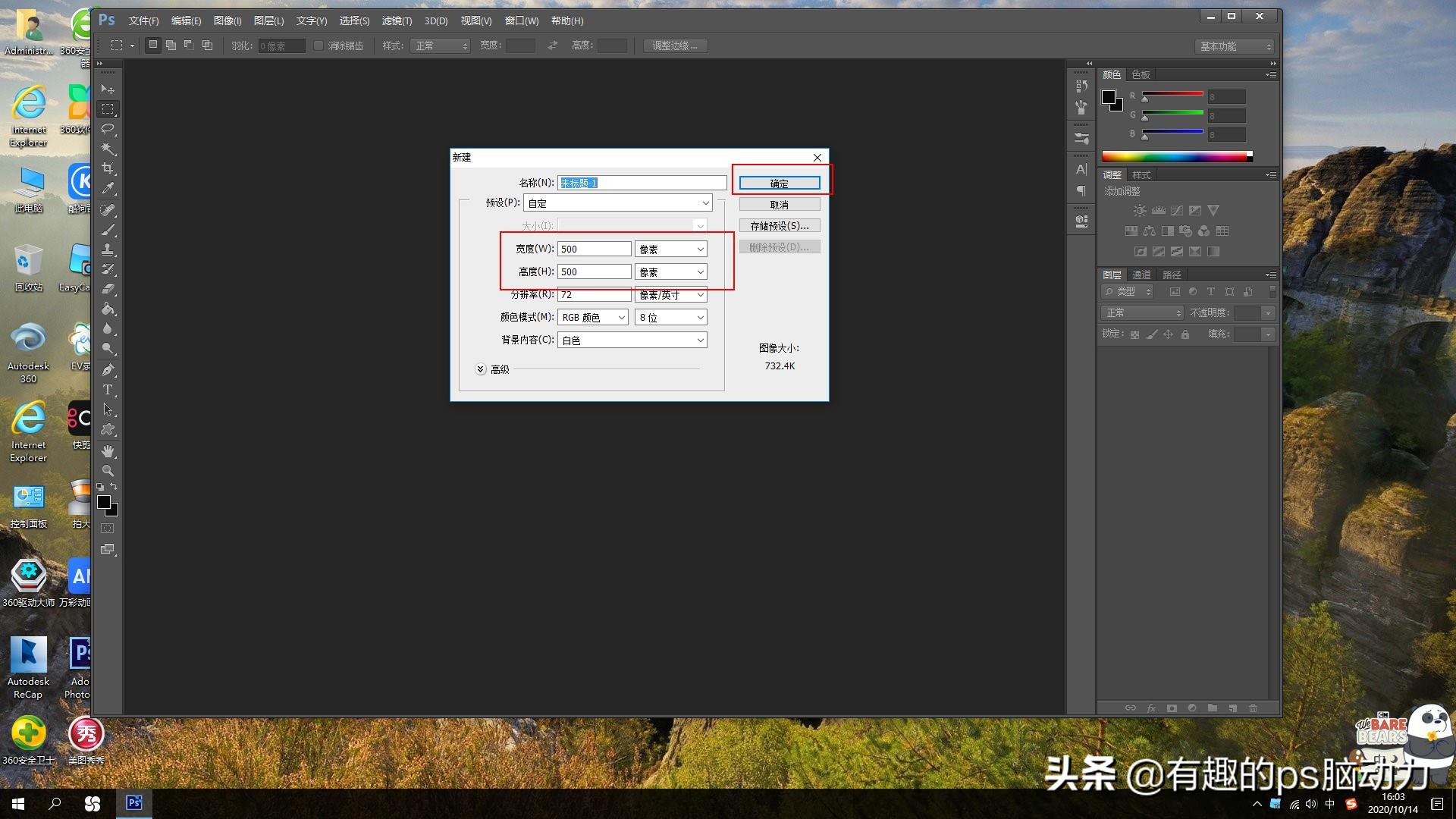This screenshot has width=1456, height=819.
Task: Toggle Quick Mask mode icon
Action: point(108,529)
